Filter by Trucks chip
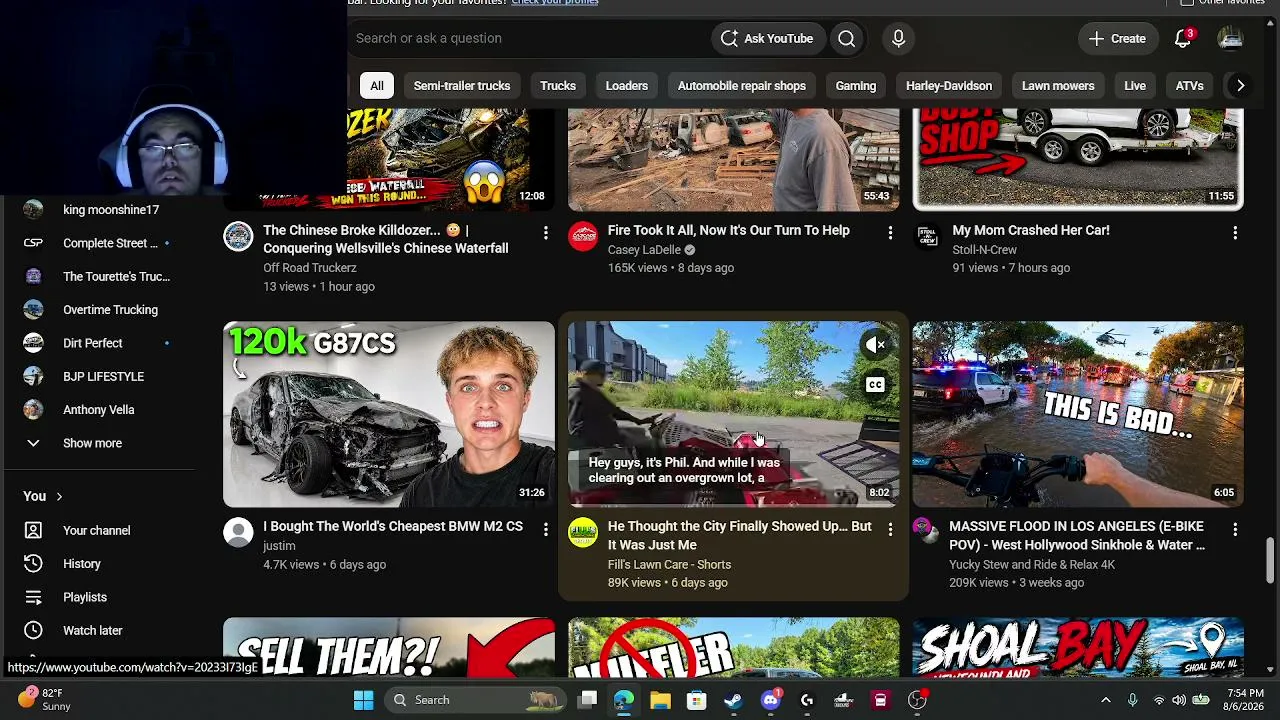Viewport: 1280px width, 720px height. point(558,86)
